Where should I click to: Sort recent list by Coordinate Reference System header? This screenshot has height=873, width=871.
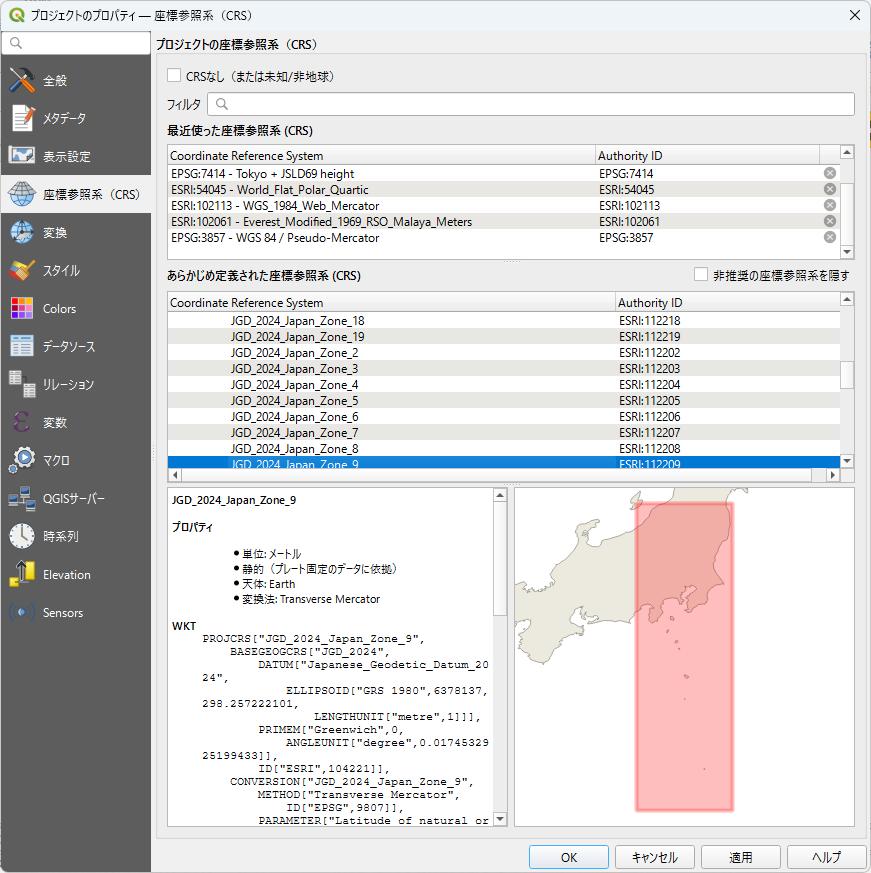click(x=381, y=155)
